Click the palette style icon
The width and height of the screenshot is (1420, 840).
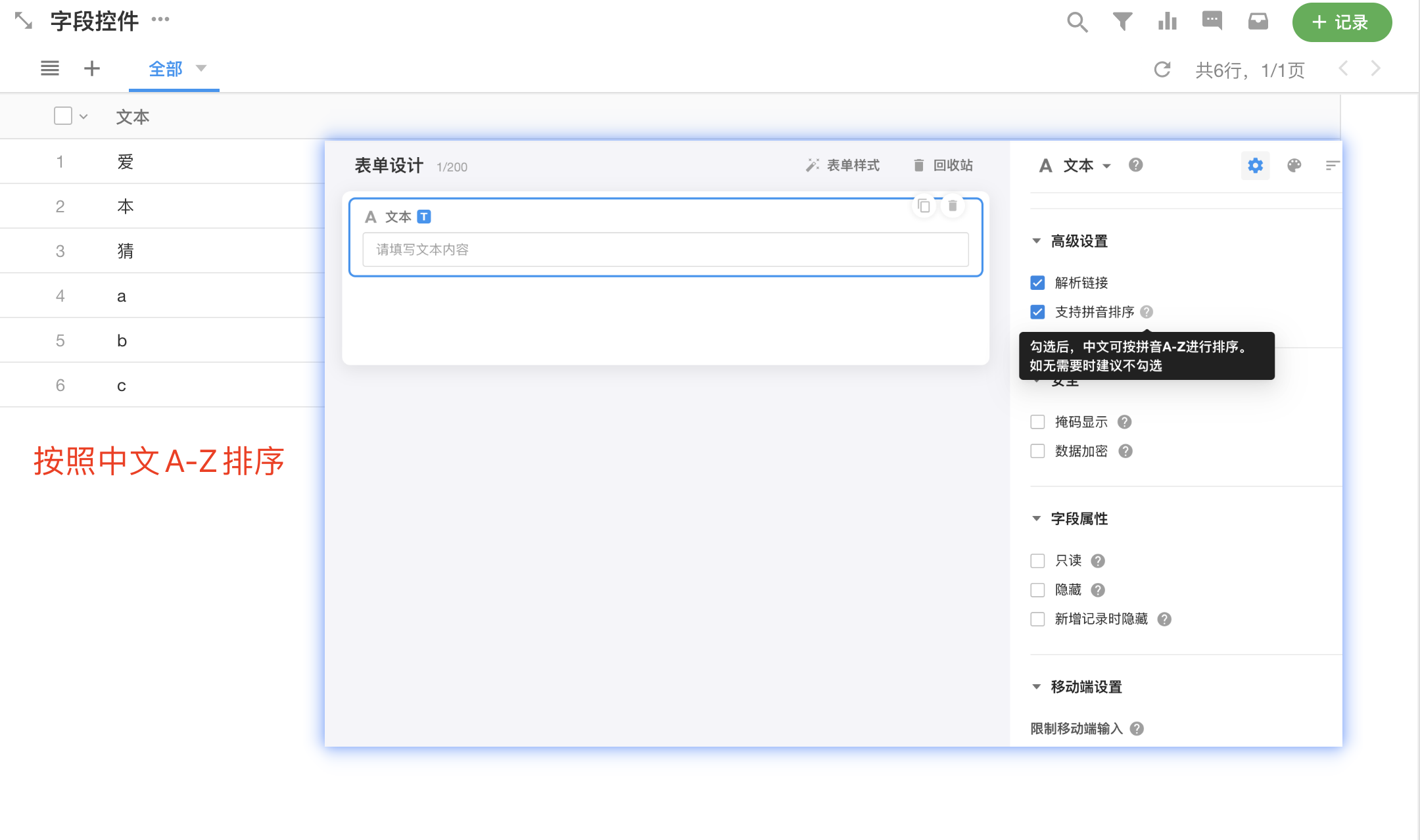pos(1294,166)
